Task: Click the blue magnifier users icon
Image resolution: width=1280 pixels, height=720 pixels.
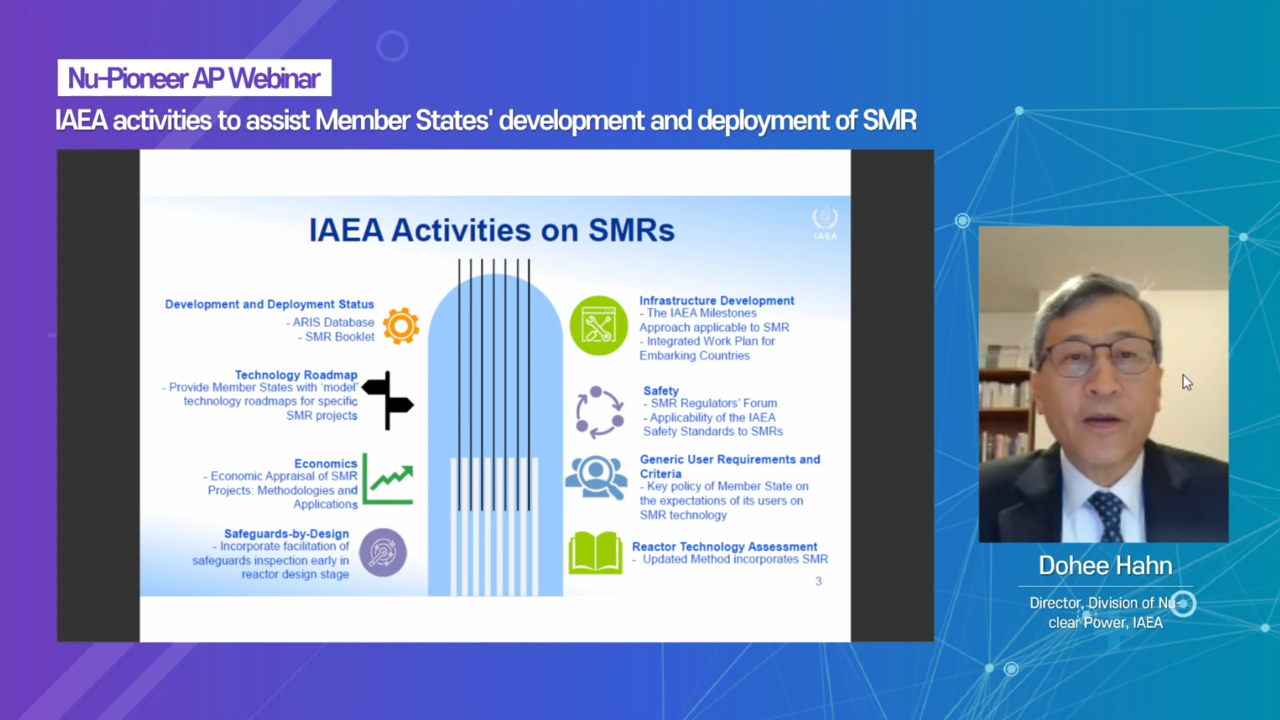Action: coord(596,478)
